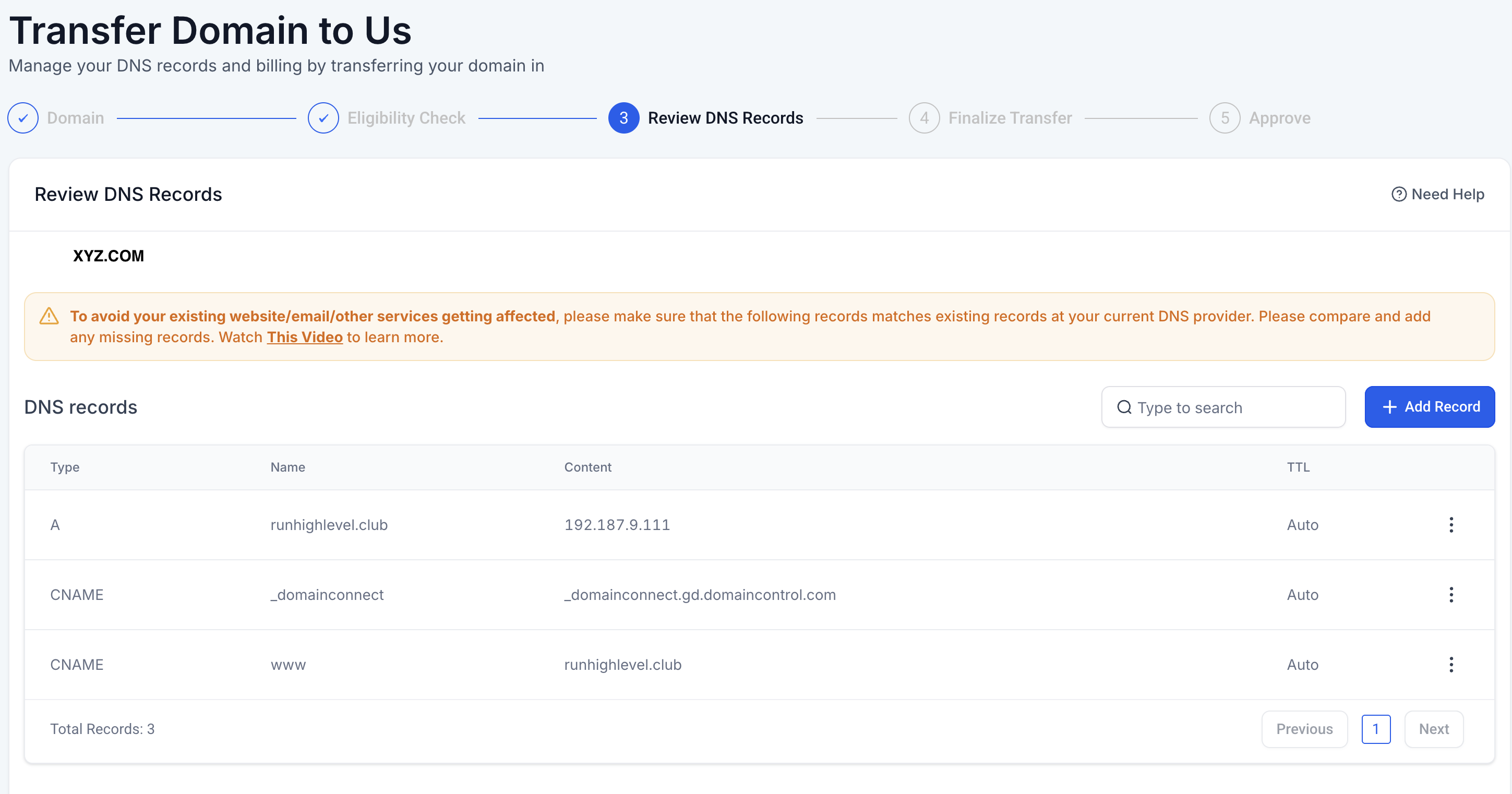Click the Need Help text link

[x=1447, y=194]
